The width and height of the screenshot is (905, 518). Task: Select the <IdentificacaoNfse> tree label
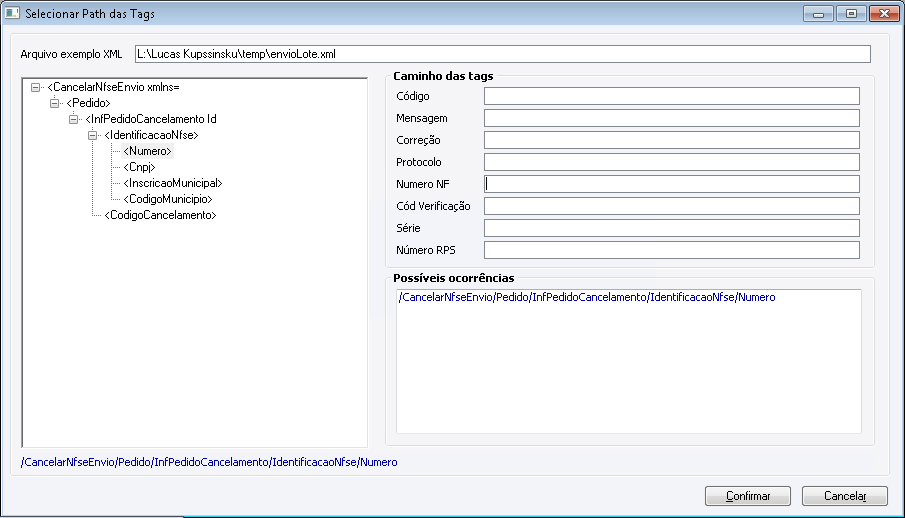tap(151, 135)
